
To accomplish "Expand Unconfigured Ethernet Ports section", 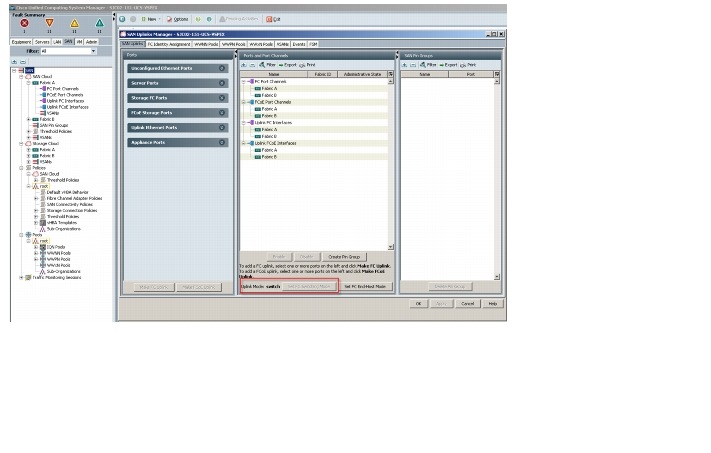I will click(x=222, y=68).
